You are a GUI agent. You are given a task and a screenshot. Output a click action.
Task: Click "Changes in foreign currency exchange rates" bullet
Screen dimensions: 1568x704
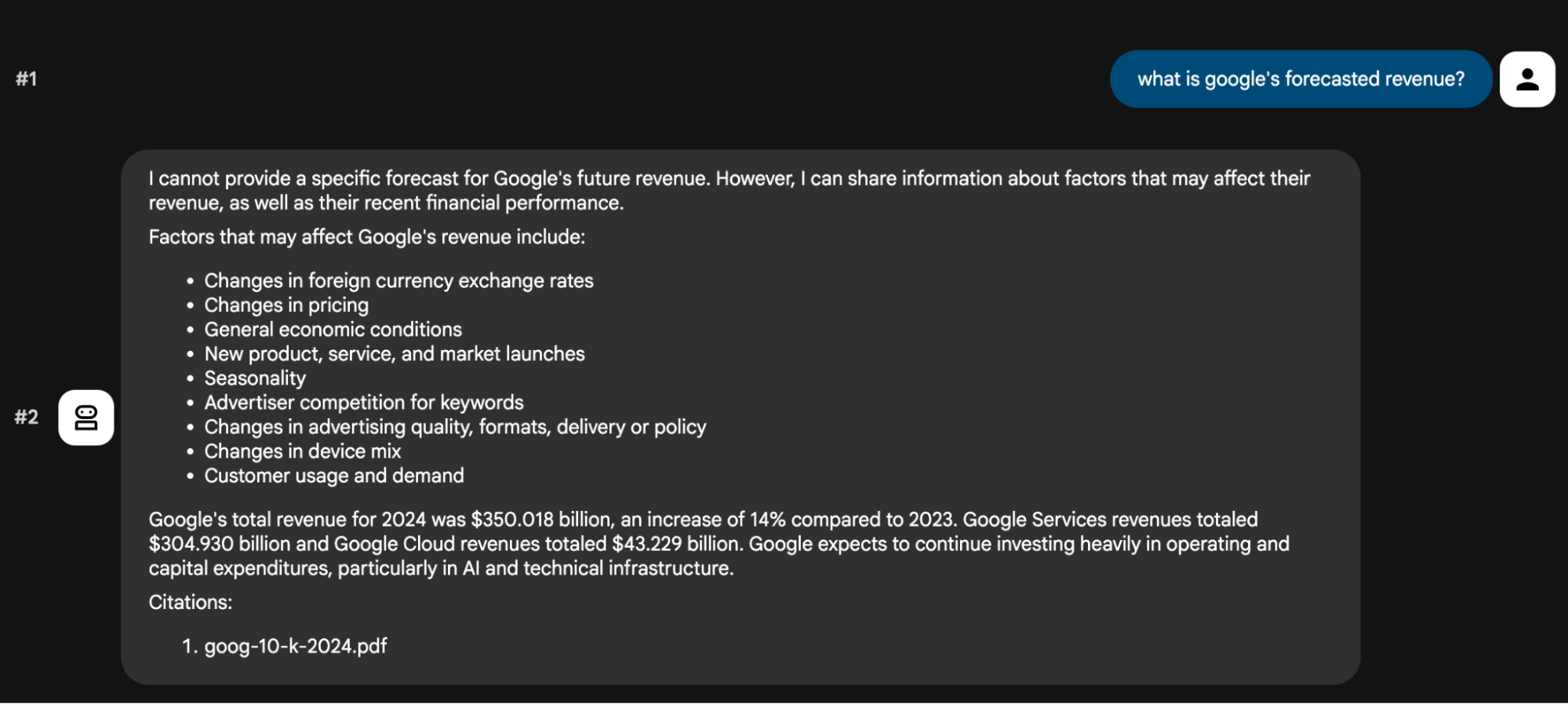click(x=398, y=281)
